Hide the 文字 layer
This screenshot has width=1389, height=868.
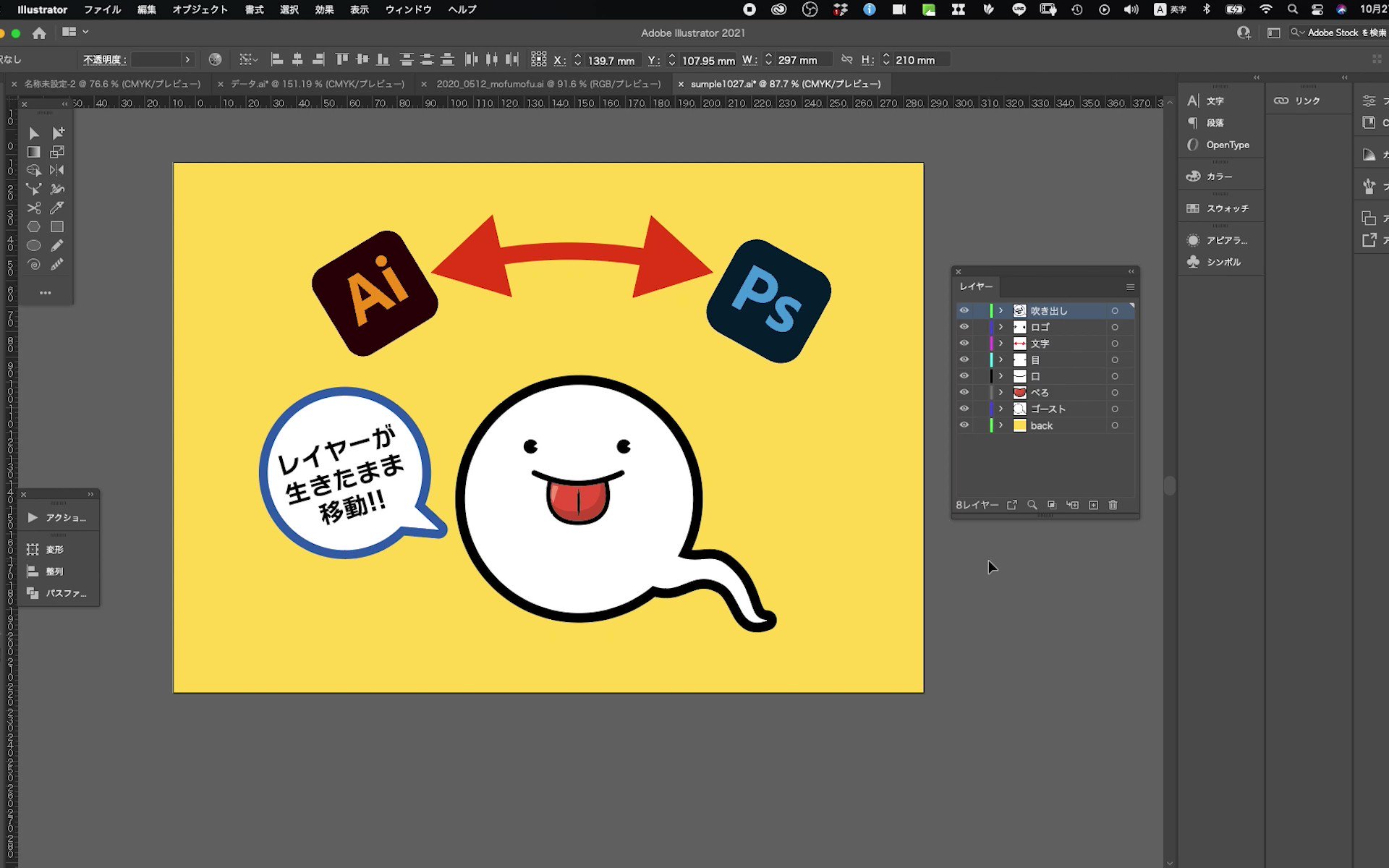[964, 344]
